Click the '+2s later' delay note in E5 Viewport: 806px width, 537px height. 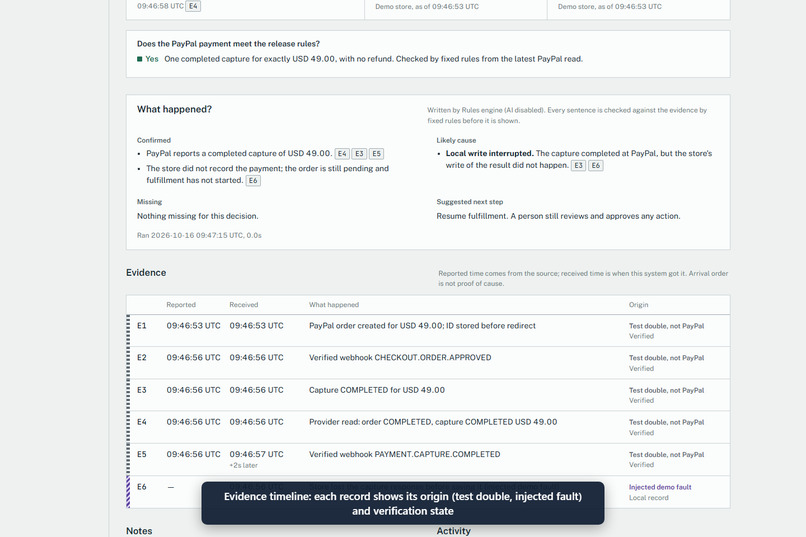coord(244,466)
